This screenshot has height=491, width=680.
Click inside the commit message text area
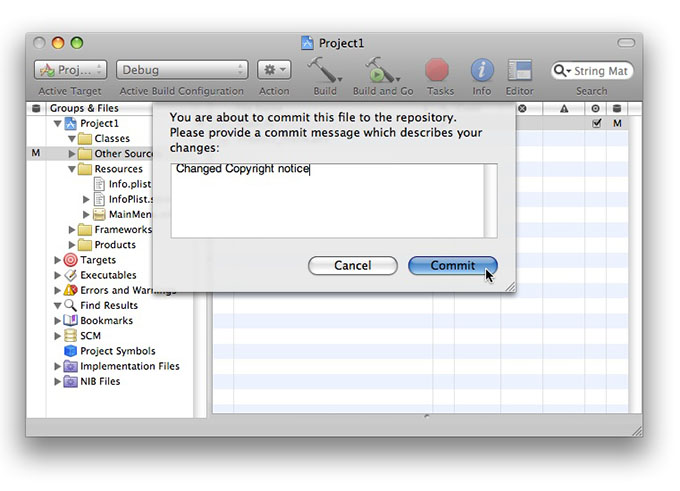coord(327,200)
